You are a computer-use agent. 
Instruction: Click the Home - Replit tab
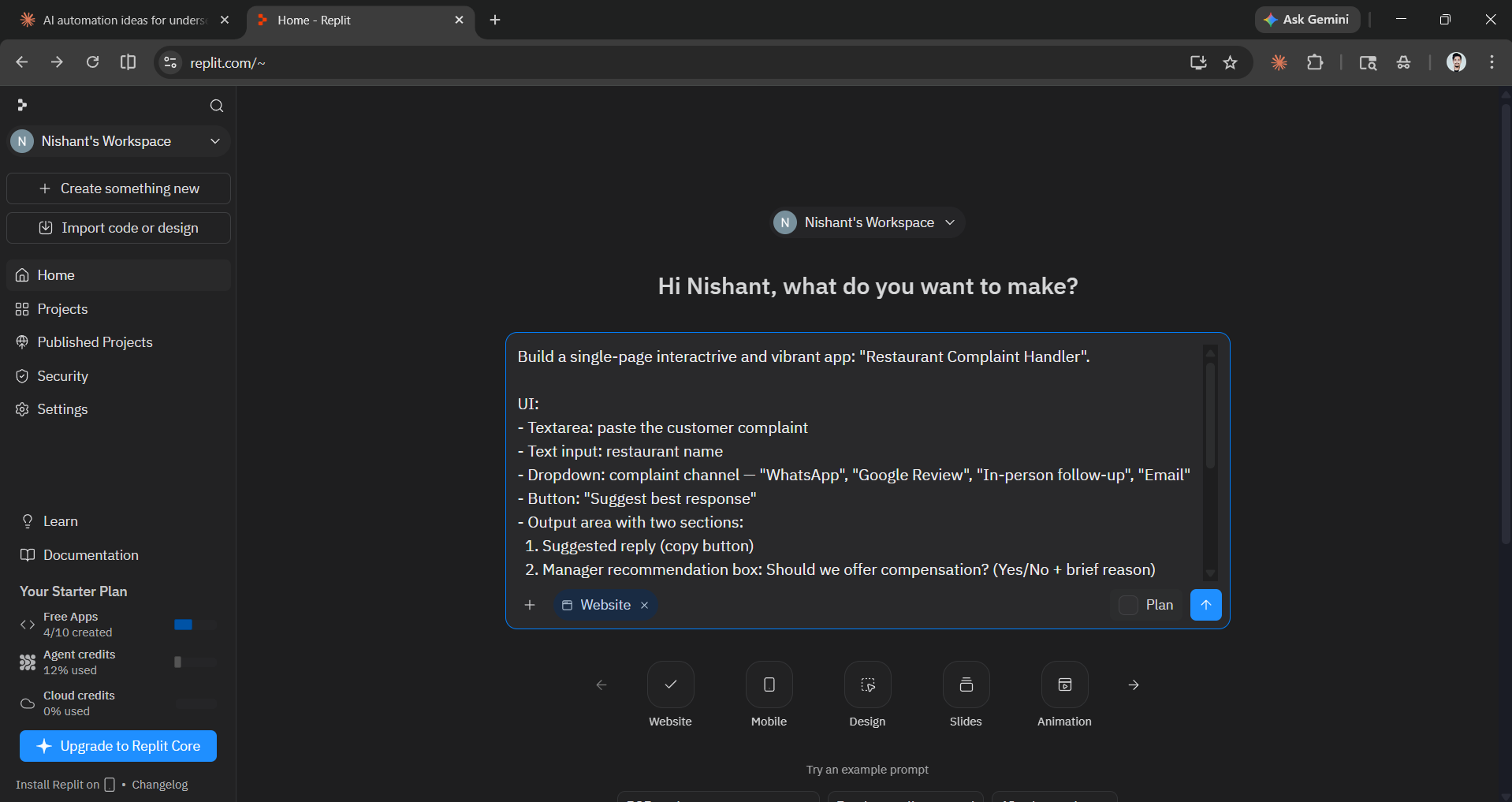(360, 21)
